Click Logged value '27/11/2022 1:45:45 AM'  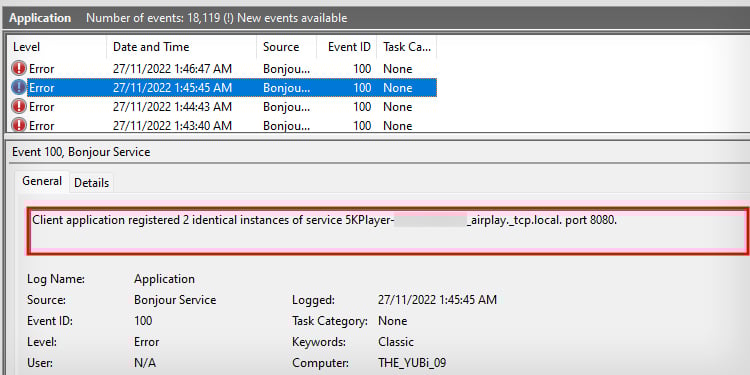coord(437,300)
